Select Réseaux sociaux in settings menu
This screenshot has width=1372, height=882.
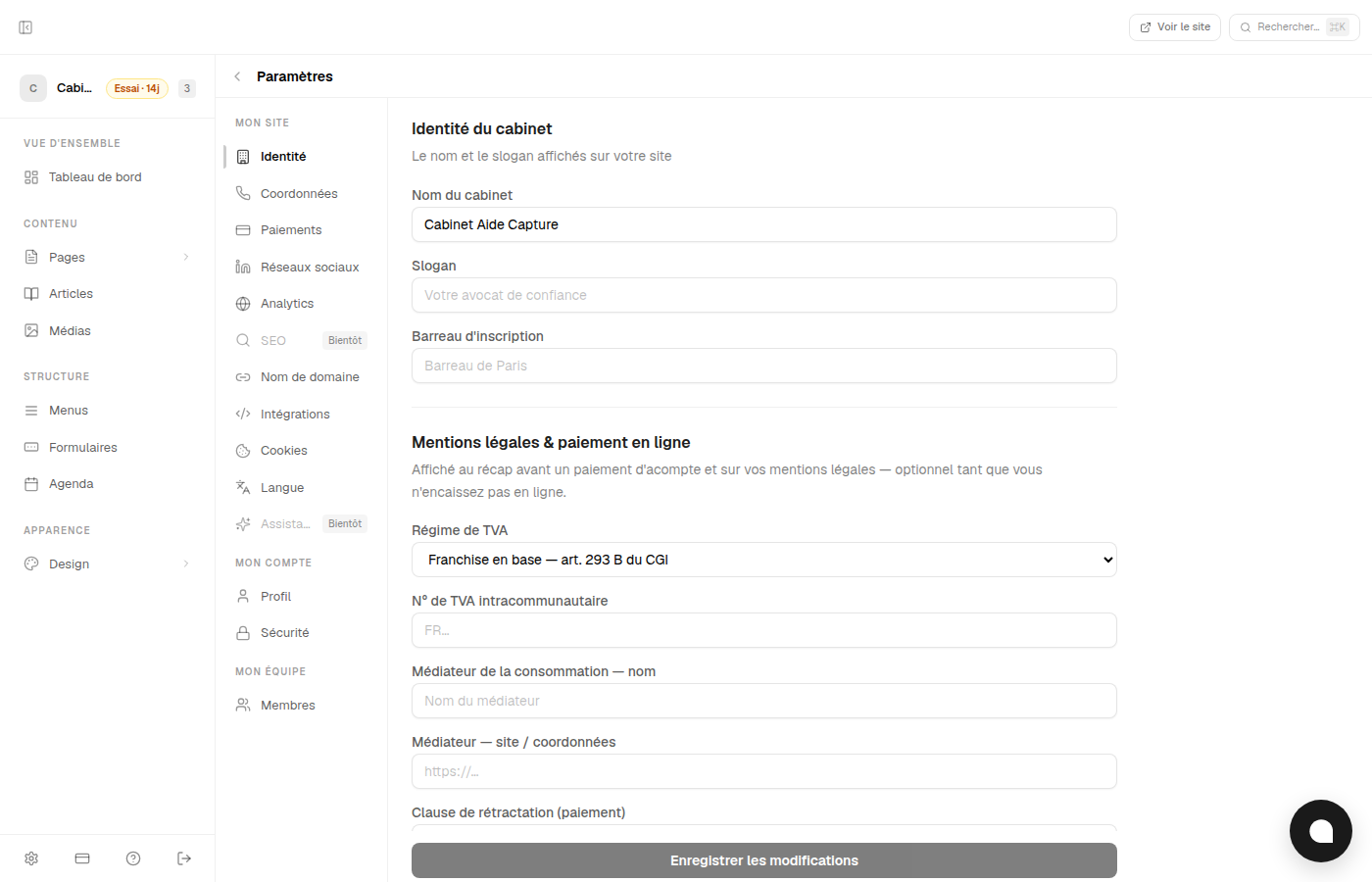click(x=299, y=267)
